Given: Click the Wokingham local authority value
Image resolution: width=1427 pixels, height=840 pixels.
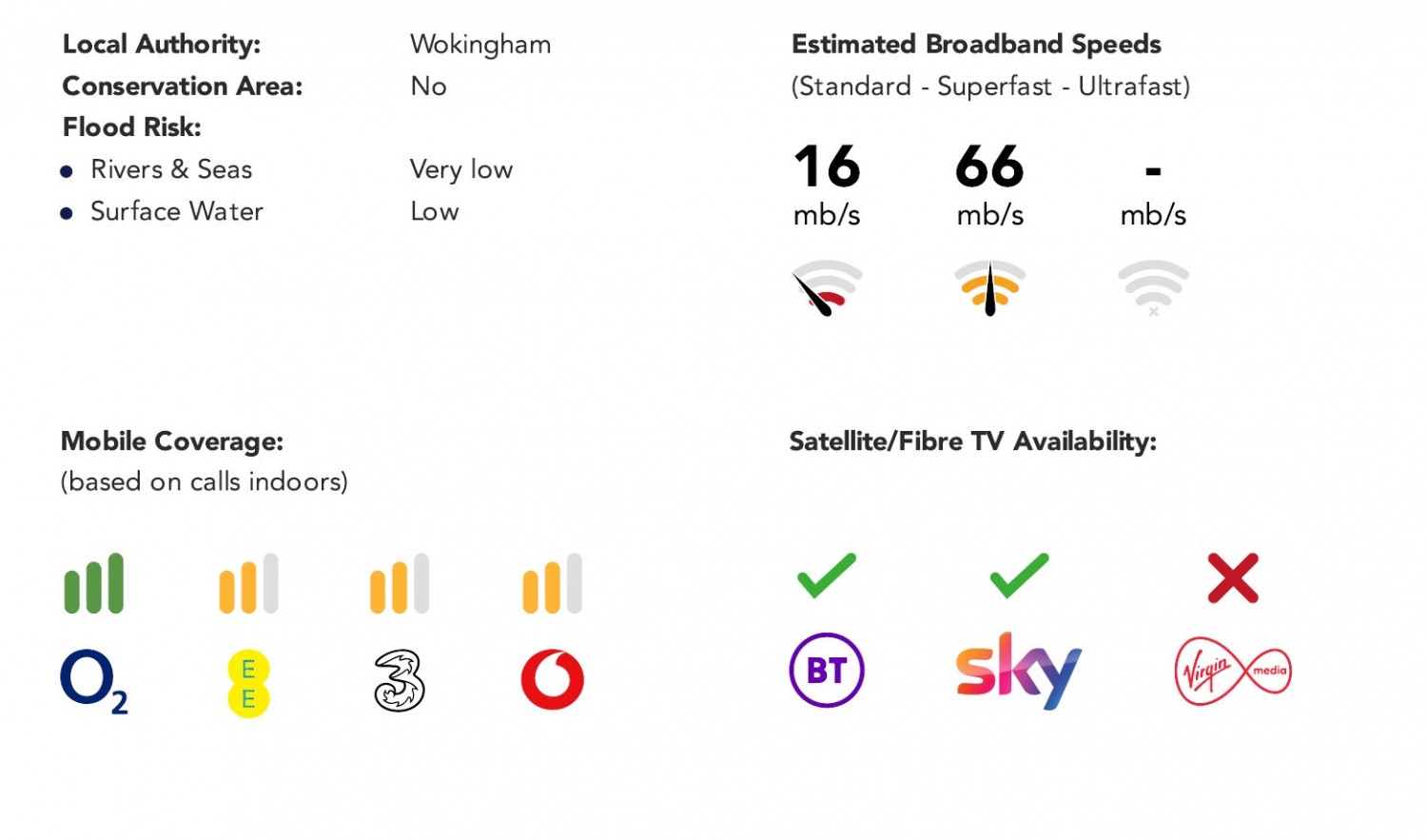Looking at the screenshot, I should pos(480,45).
